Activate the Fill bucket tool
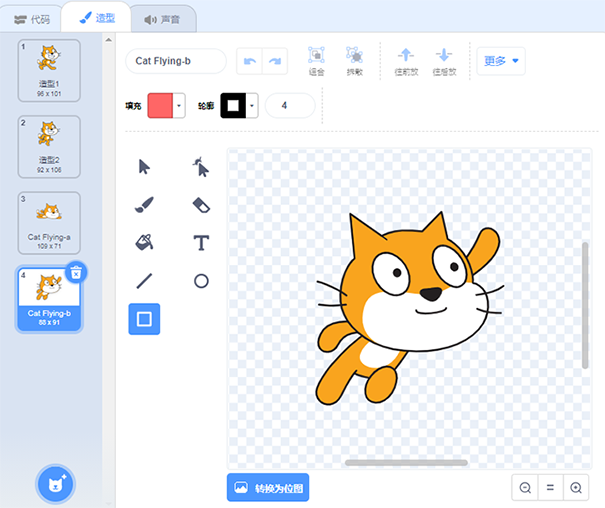 (x=144, y=243)
